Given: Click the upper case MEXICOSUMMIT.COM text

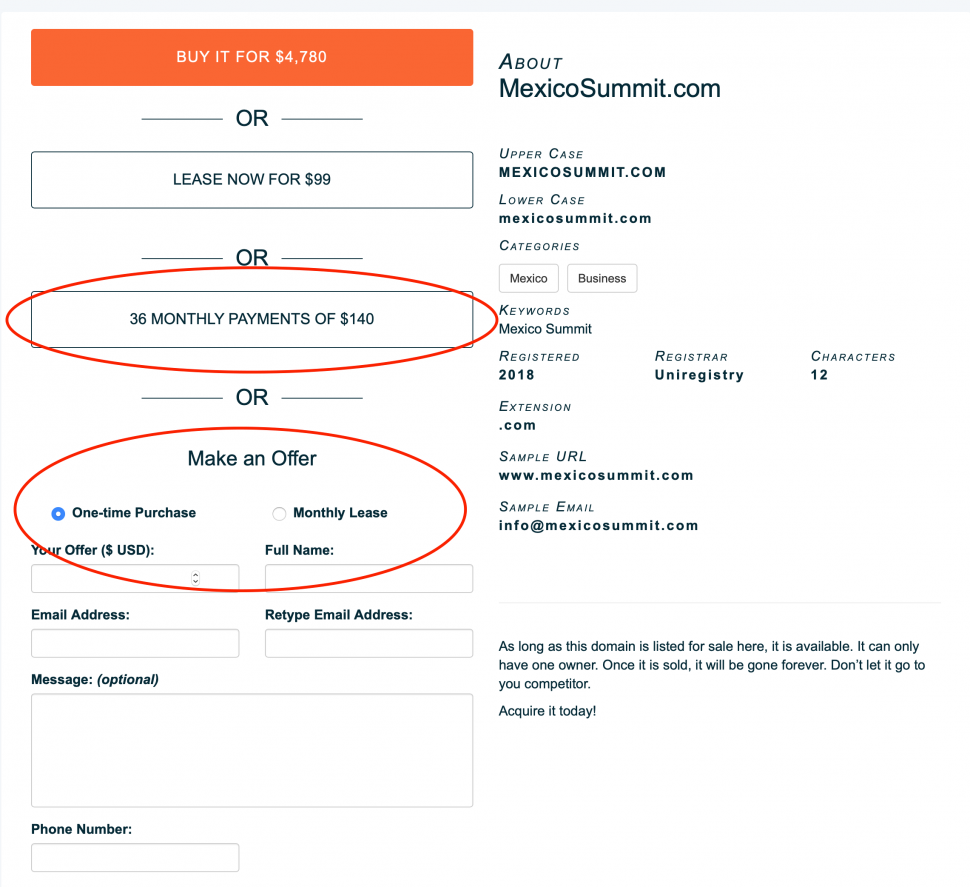Looking at the screenshot, I should [x=582, y=172].
